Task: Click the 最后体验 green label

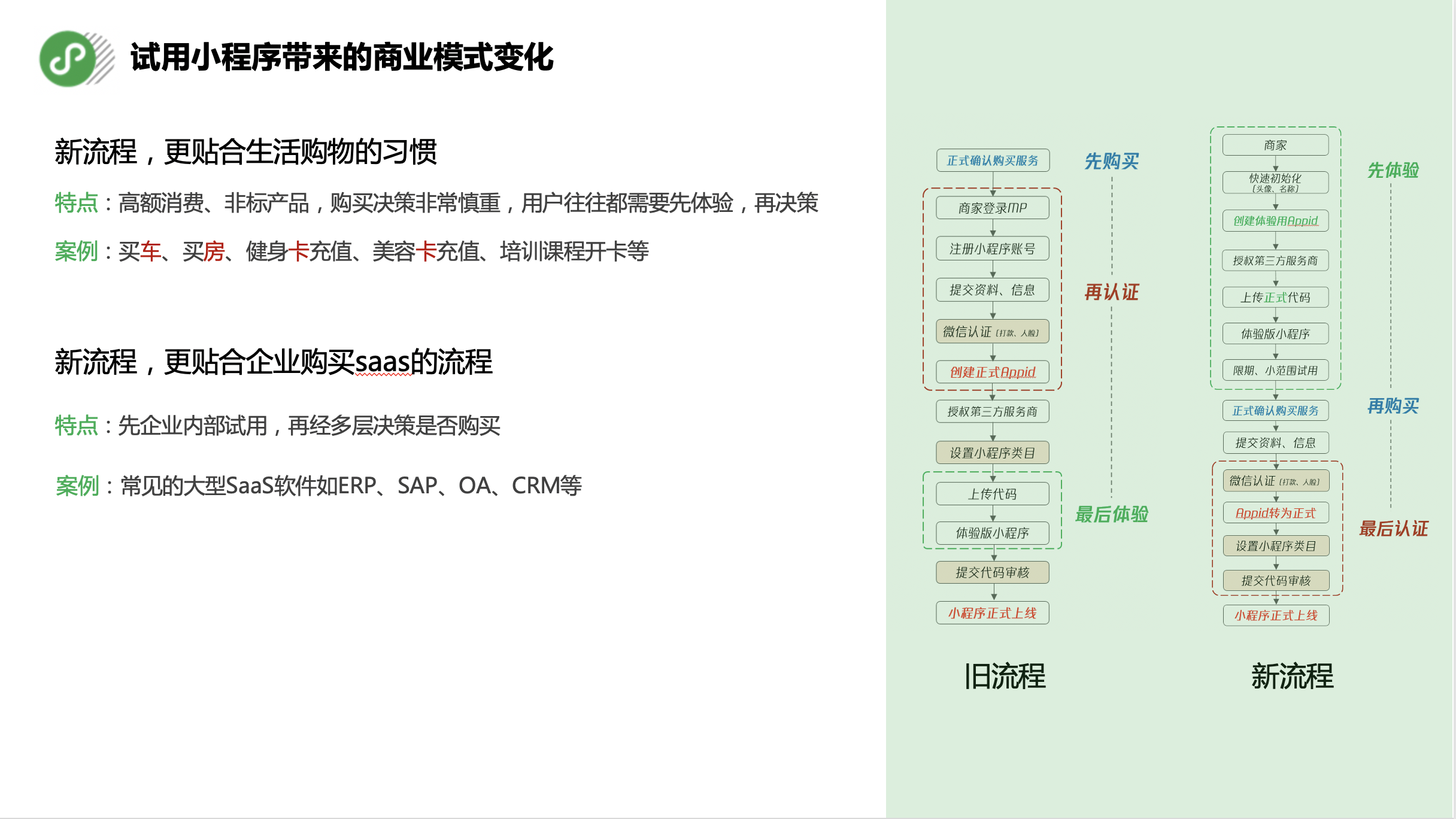Action: (x=1111, y=514)
